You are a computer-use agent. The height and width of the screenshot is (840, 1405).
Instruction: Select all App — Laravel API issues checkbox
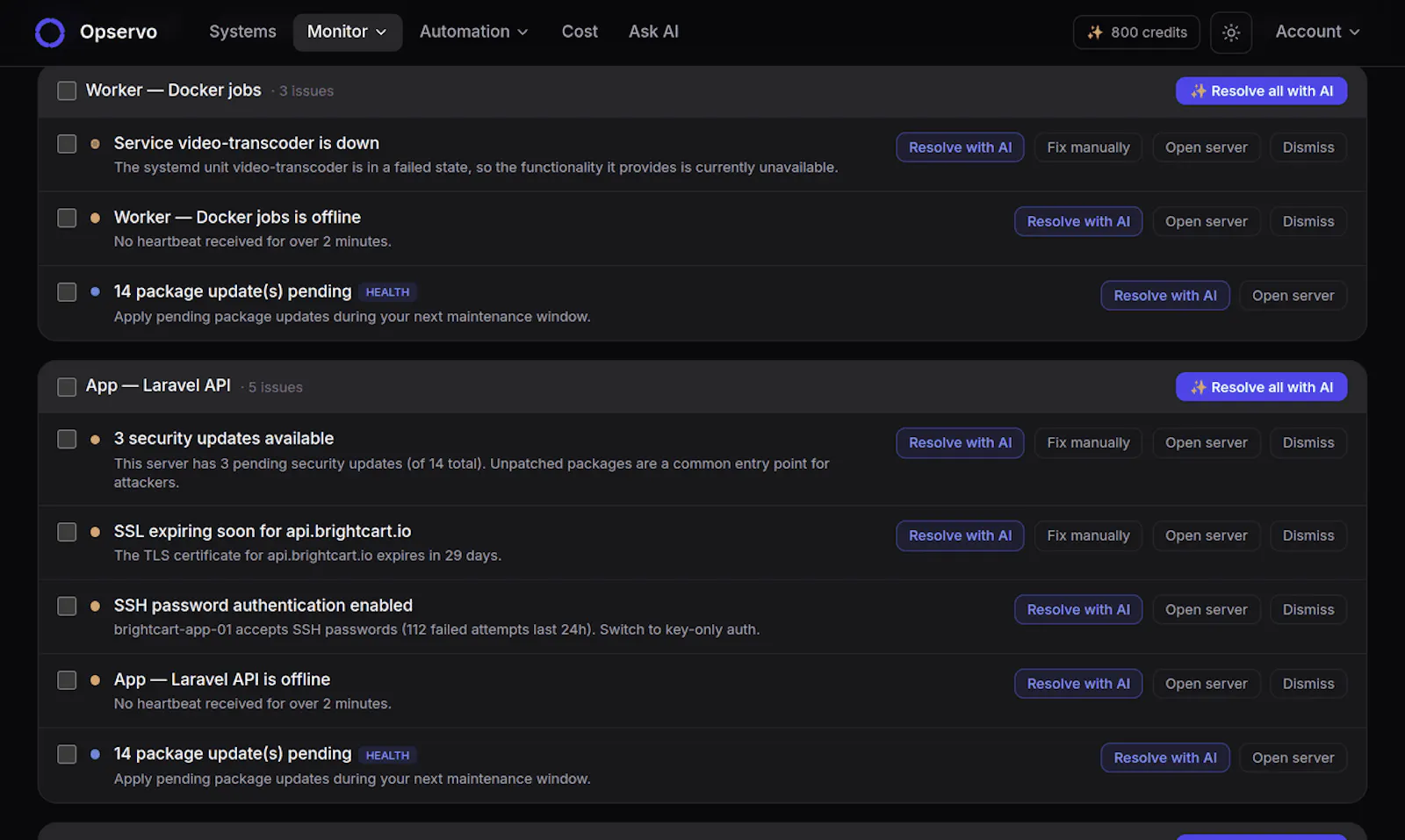click(67, 386)
